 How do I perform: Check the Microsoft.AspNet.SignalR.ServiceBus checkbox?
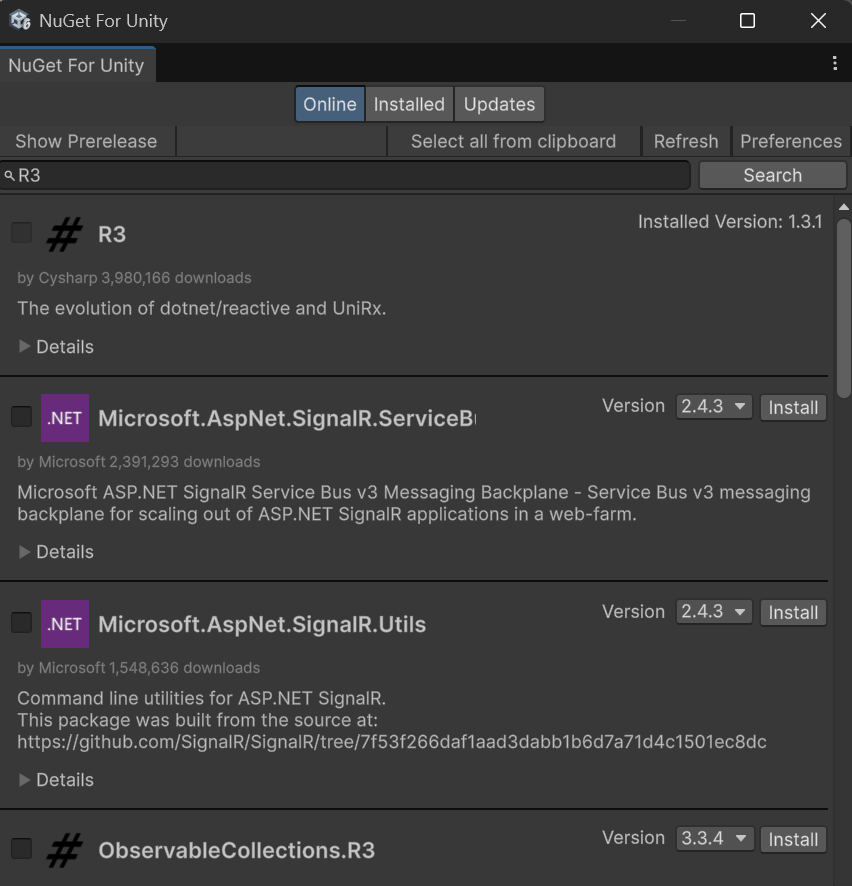click(21, 416)
